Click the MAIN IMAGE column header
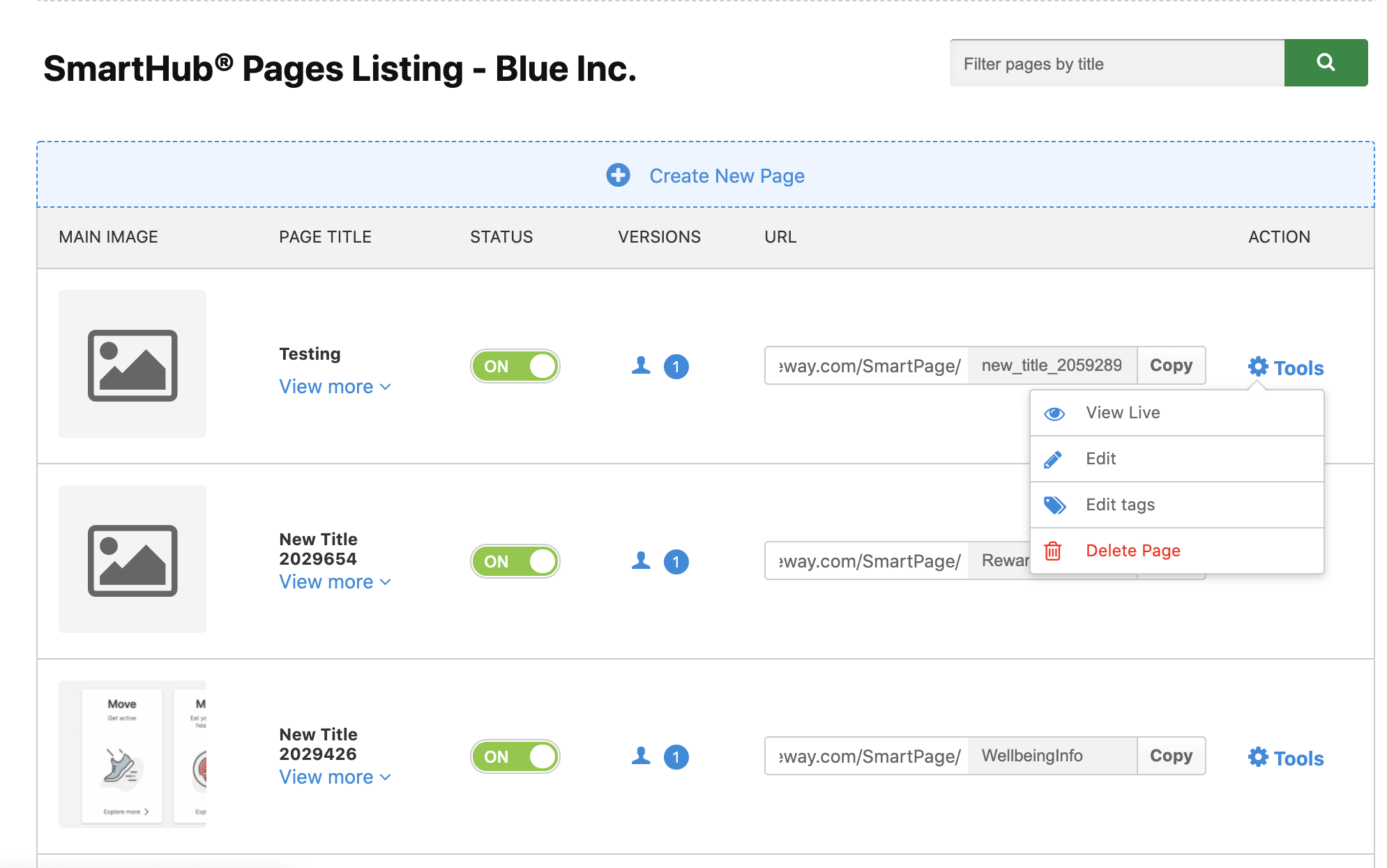The width and height of the screenshot is (1387, 868). (x=108, y=237)
